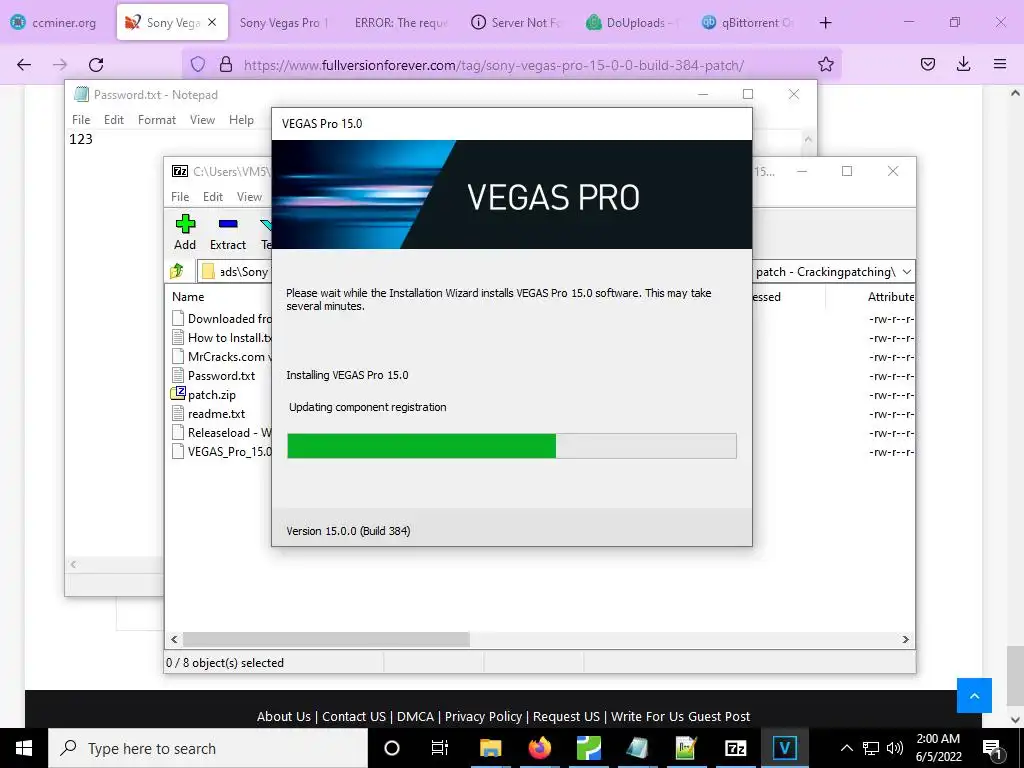This screenshot has height=768, width=1024.
Task: Click the blue scroll-to-top button
Action: [x=974, y=696]
